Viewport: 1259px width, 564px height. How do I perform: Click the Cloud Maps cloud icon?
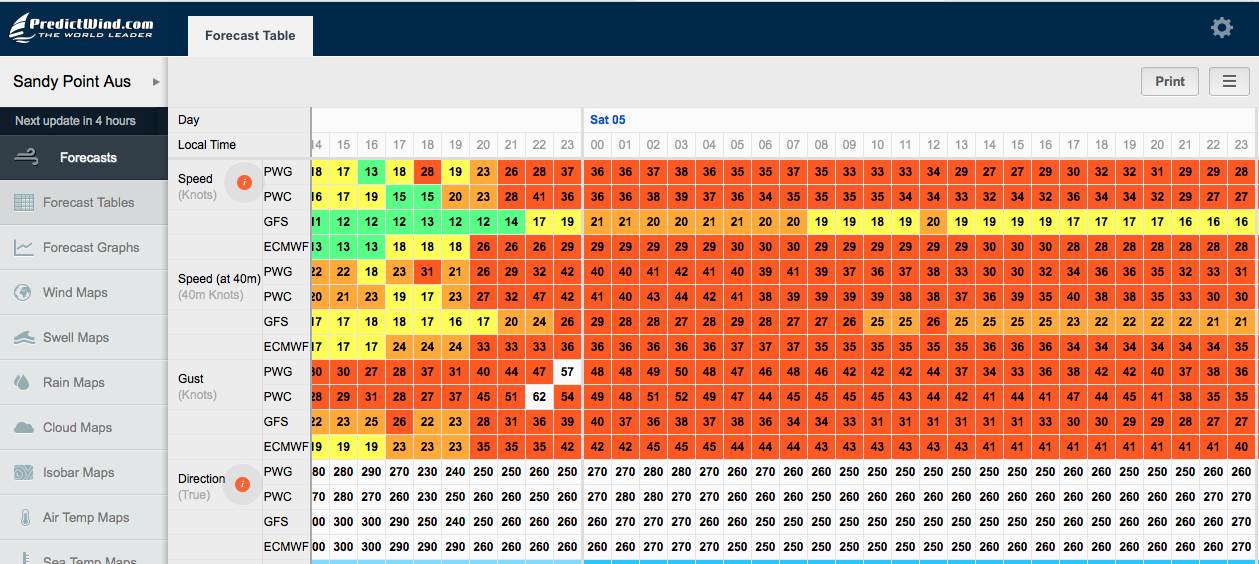pos(24,428)
